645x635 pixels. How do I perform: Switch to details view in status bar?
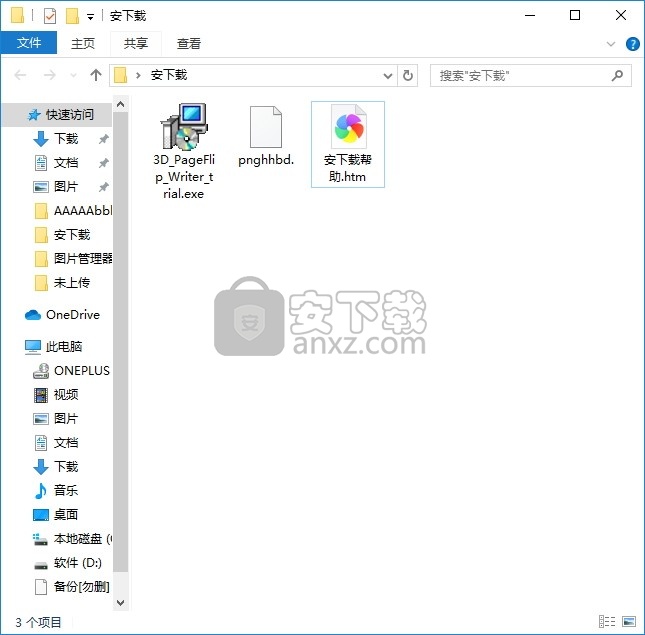point(607,621)
